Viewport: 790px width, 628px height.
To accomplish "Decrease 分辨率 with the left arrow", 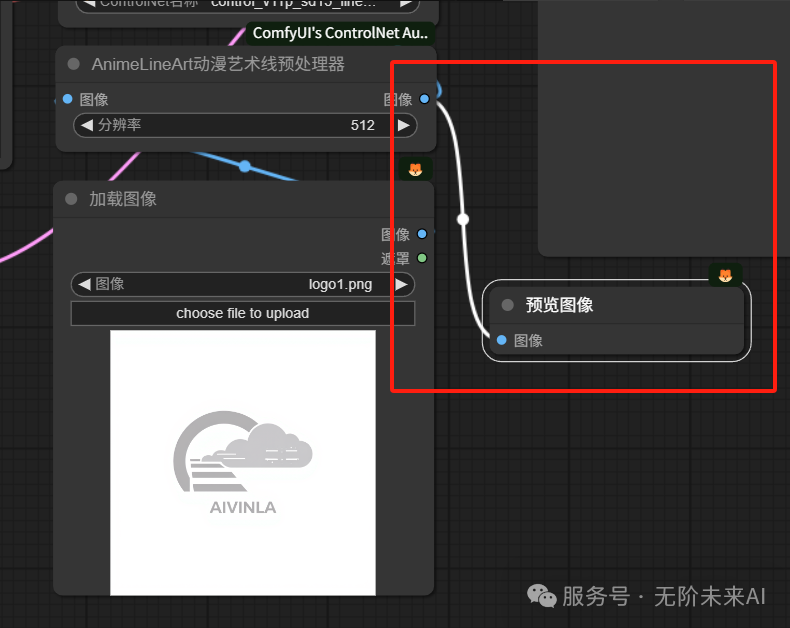I will click(87, 125).
